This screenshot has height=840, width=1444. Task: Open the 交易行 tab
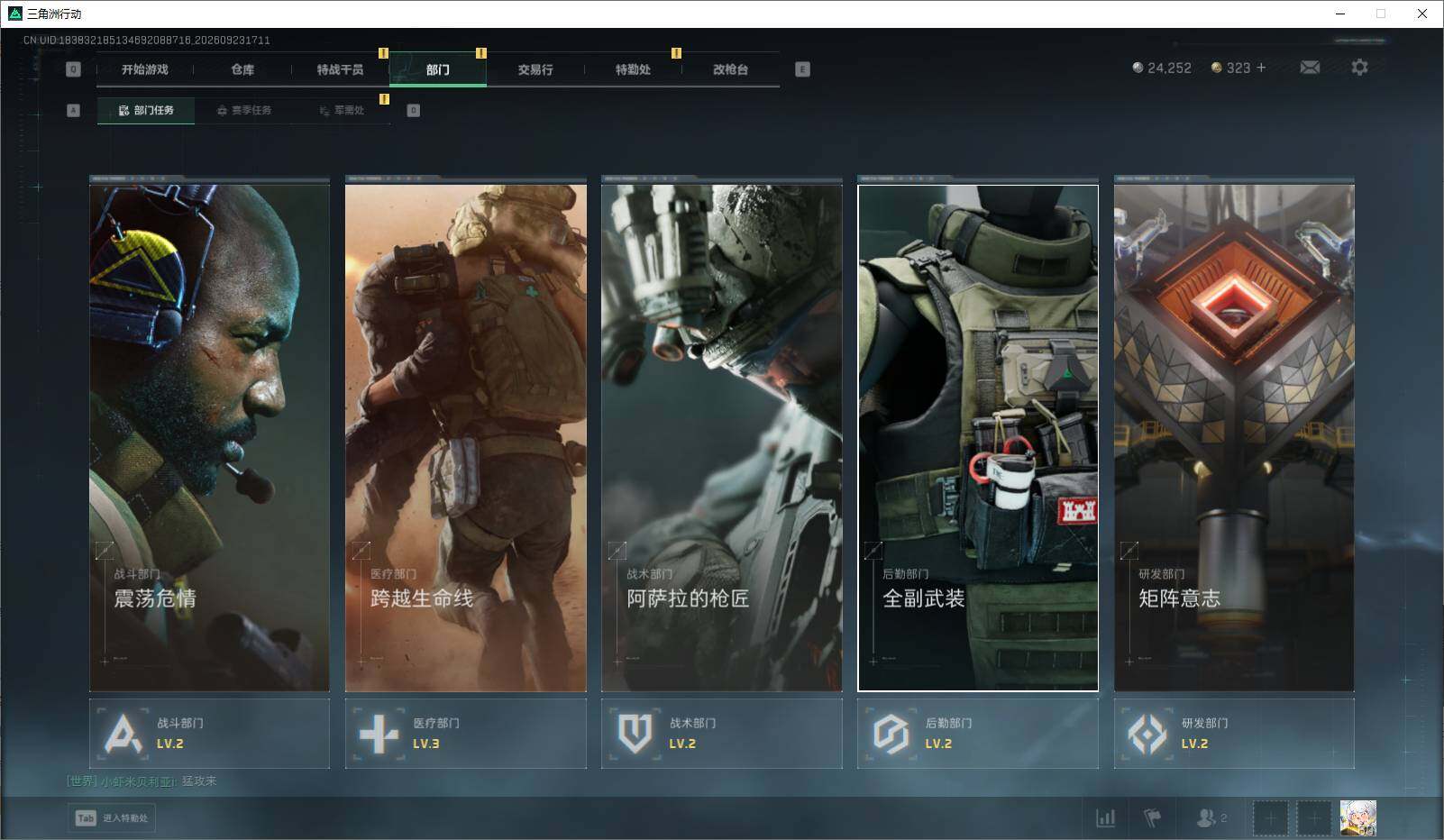click(x=535, y=69)
